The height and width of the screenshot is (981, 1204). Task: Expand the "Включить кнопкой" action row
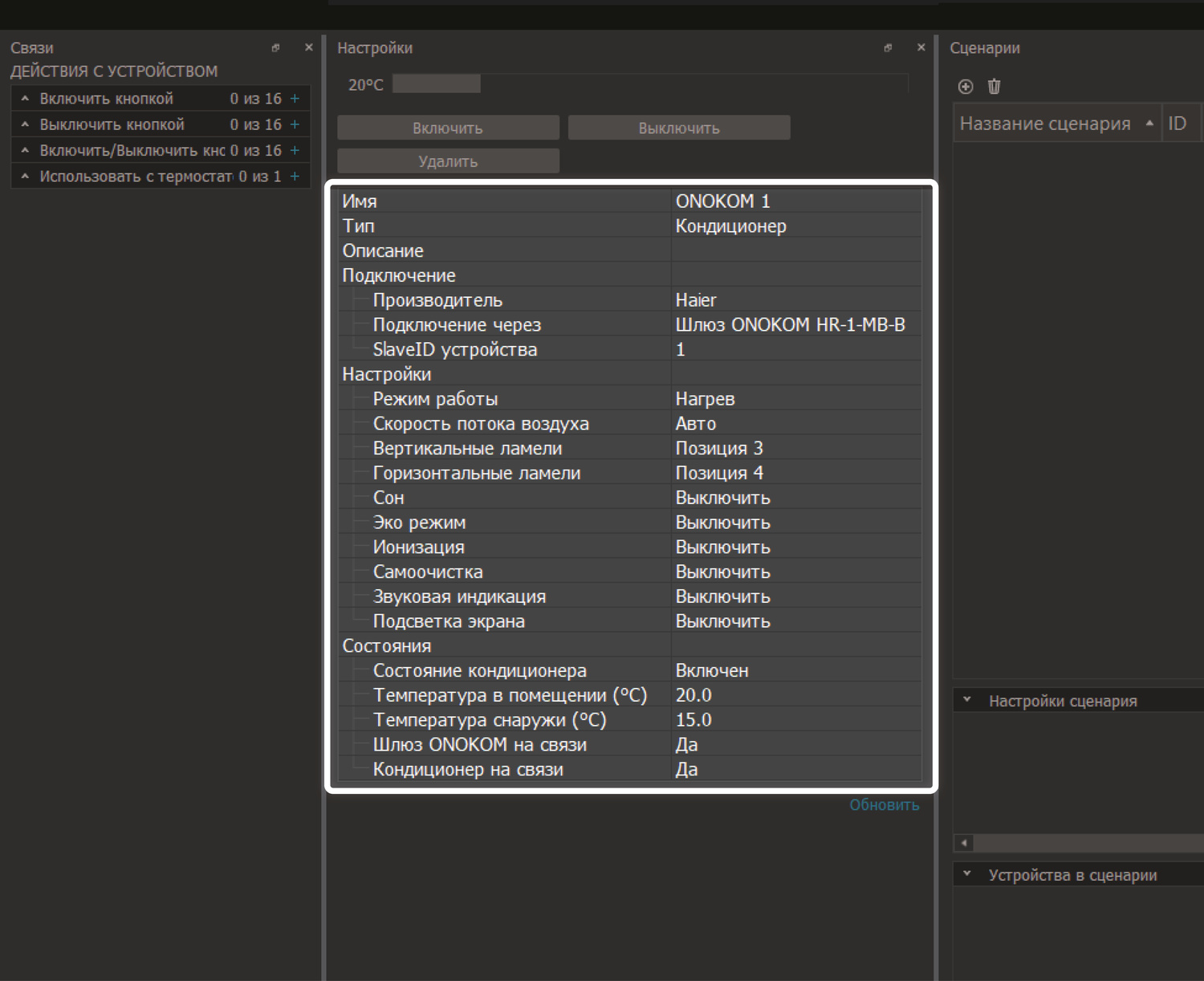25,99
